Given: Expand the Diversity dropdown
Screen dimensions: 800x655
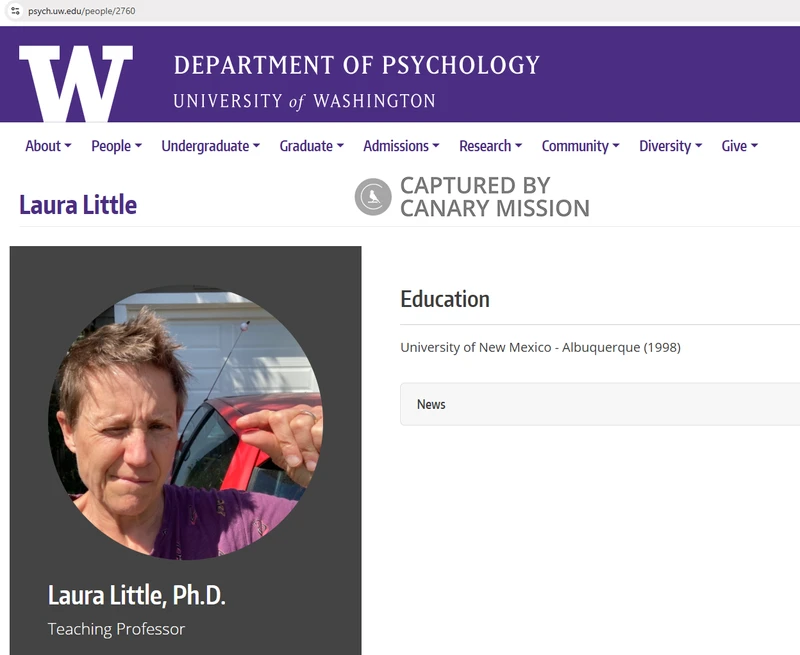Looking at the screenshot, I should (670, 146).
